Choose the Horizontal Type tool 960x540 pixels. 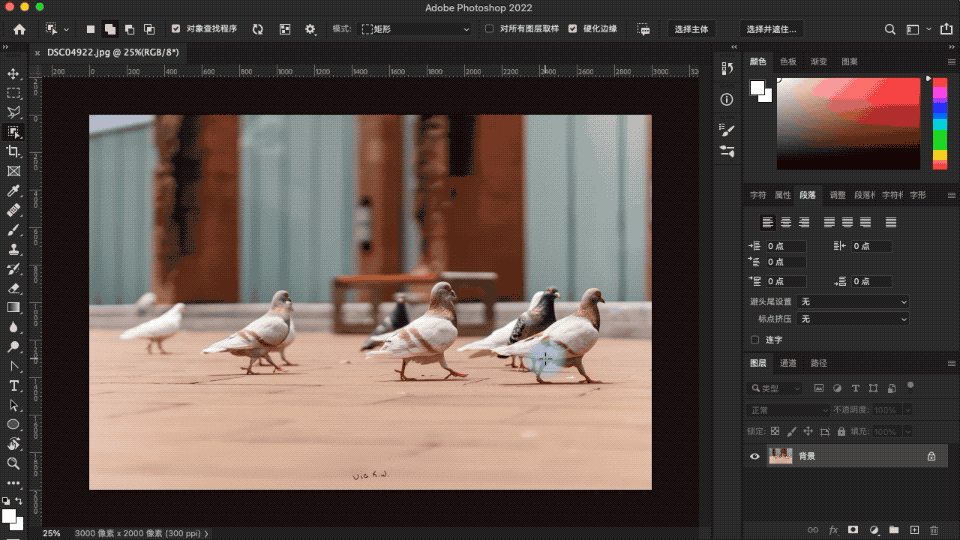point(14,386)
